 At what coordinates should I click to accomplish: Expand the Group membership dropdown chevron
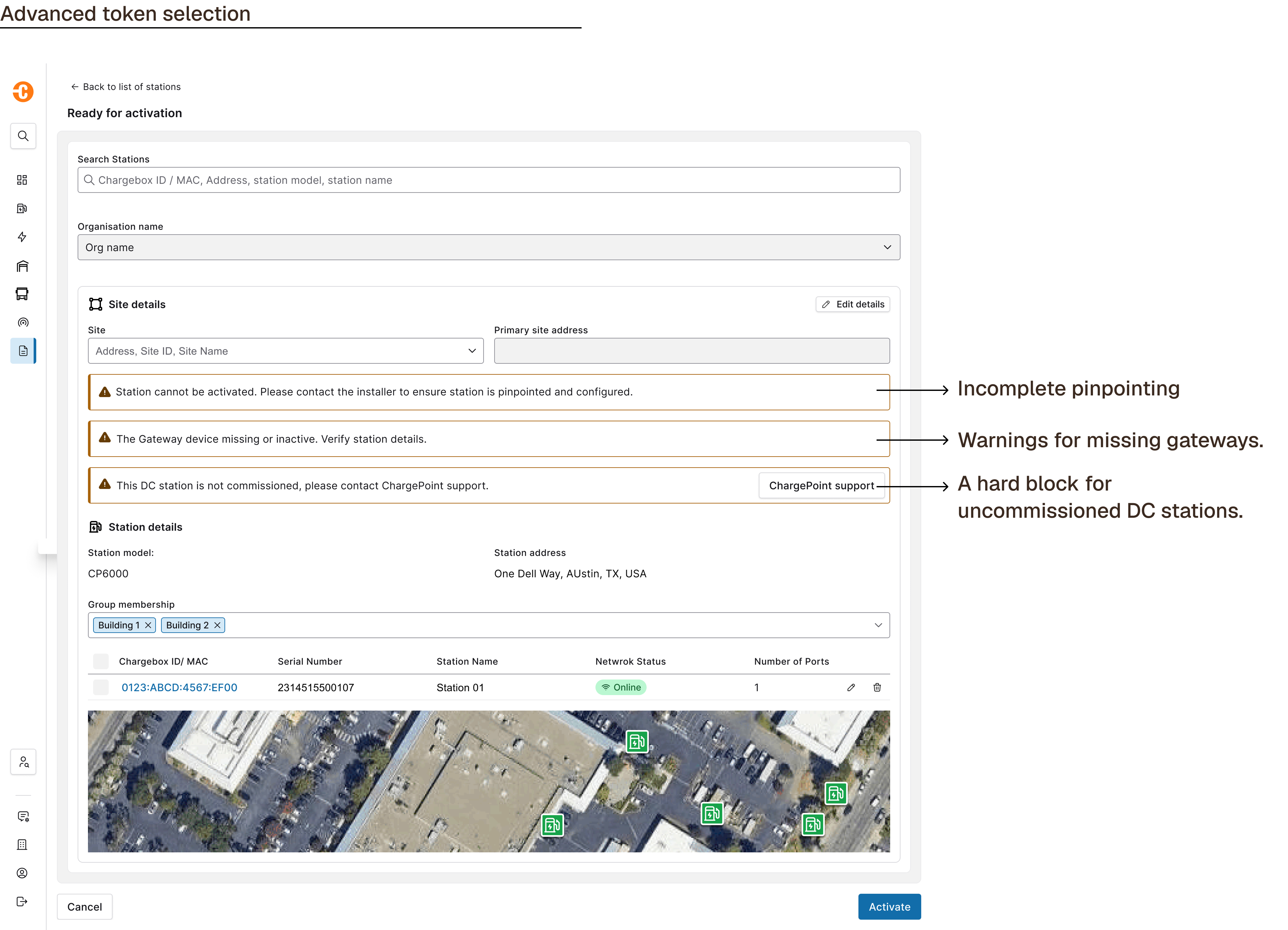click(x=878, y=626)
